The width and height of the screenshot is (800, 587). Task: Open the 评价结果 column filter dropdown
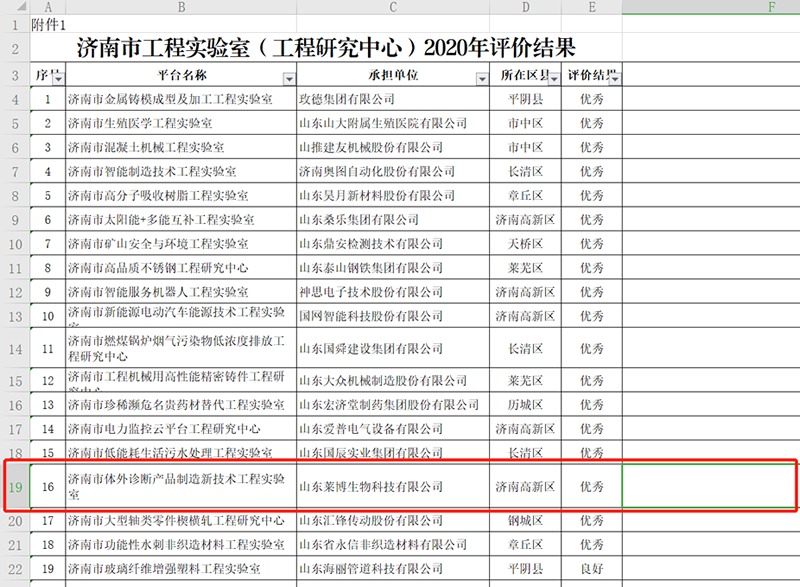(x=615, y=79)
